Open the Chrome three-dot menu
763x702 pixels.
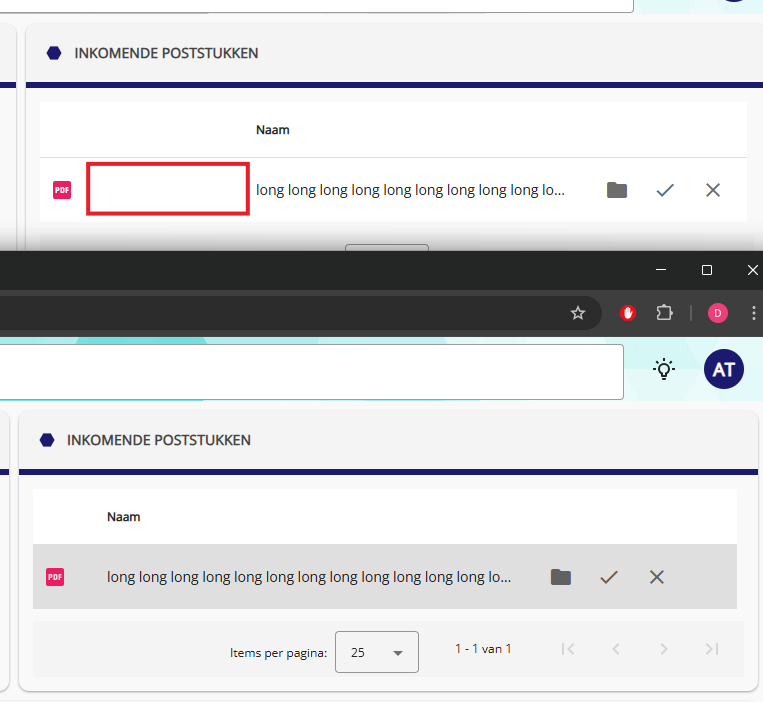(752, 313)
